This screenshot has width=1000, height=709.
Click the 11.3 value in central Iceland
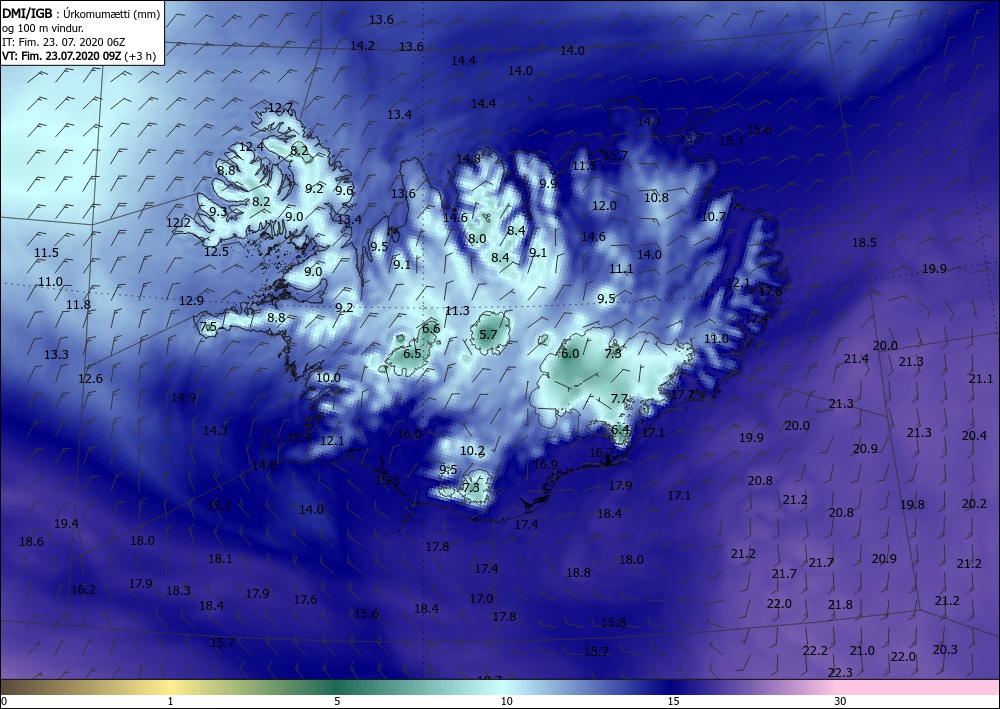point(457,311)
